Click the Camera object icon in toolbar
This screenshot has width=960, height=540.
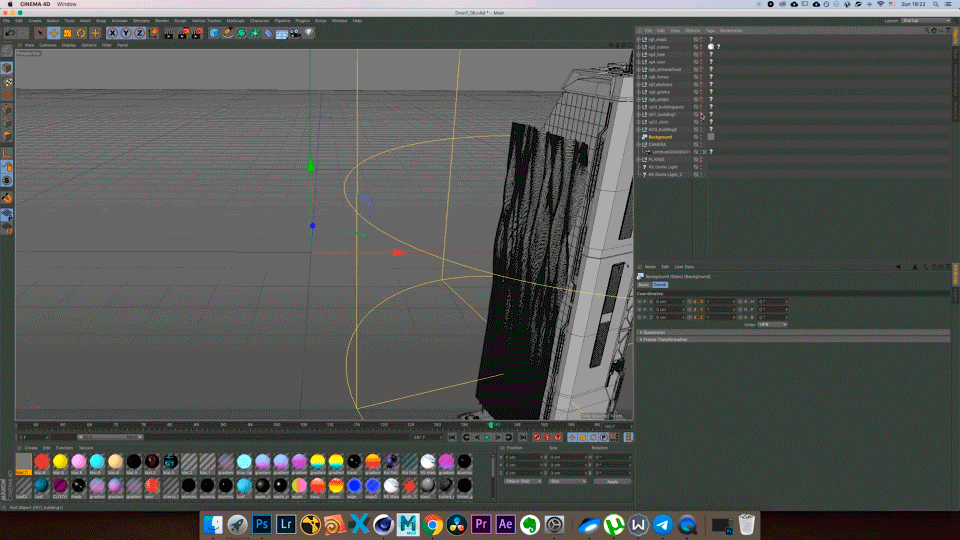pyautogui.click(x=296, y=33)
